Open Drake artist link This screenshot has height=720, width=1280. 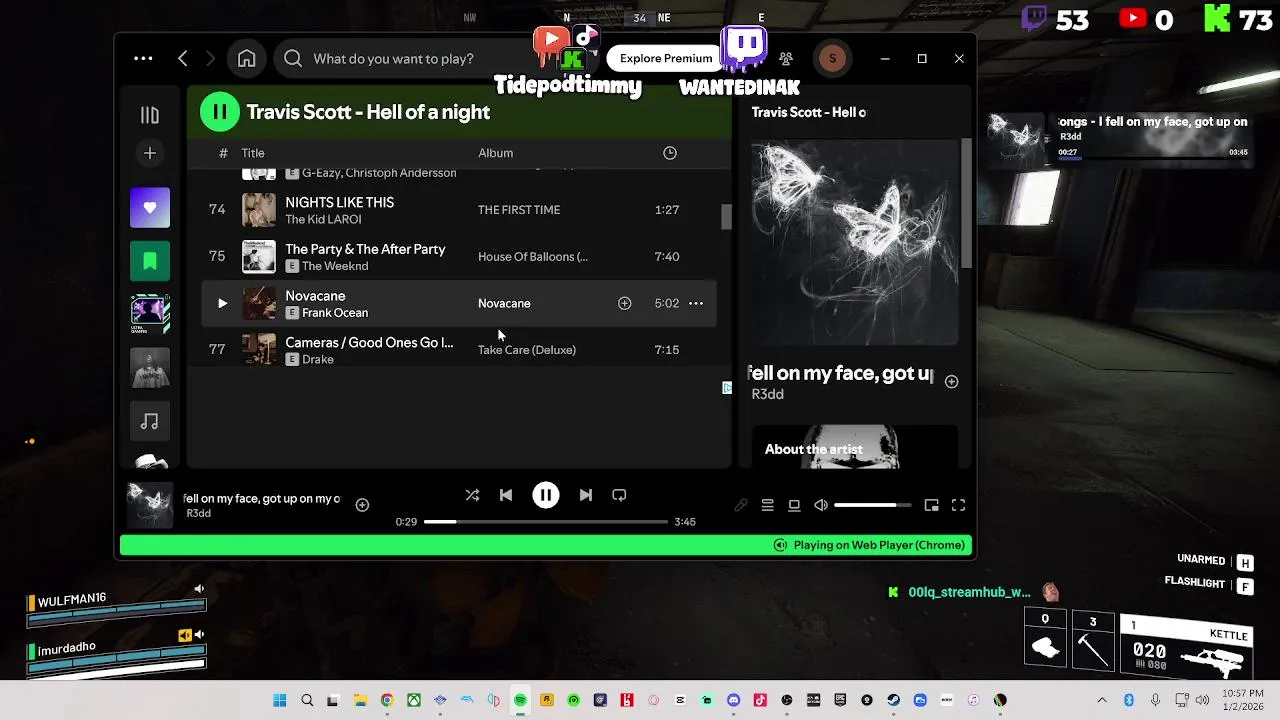point(318,359)
